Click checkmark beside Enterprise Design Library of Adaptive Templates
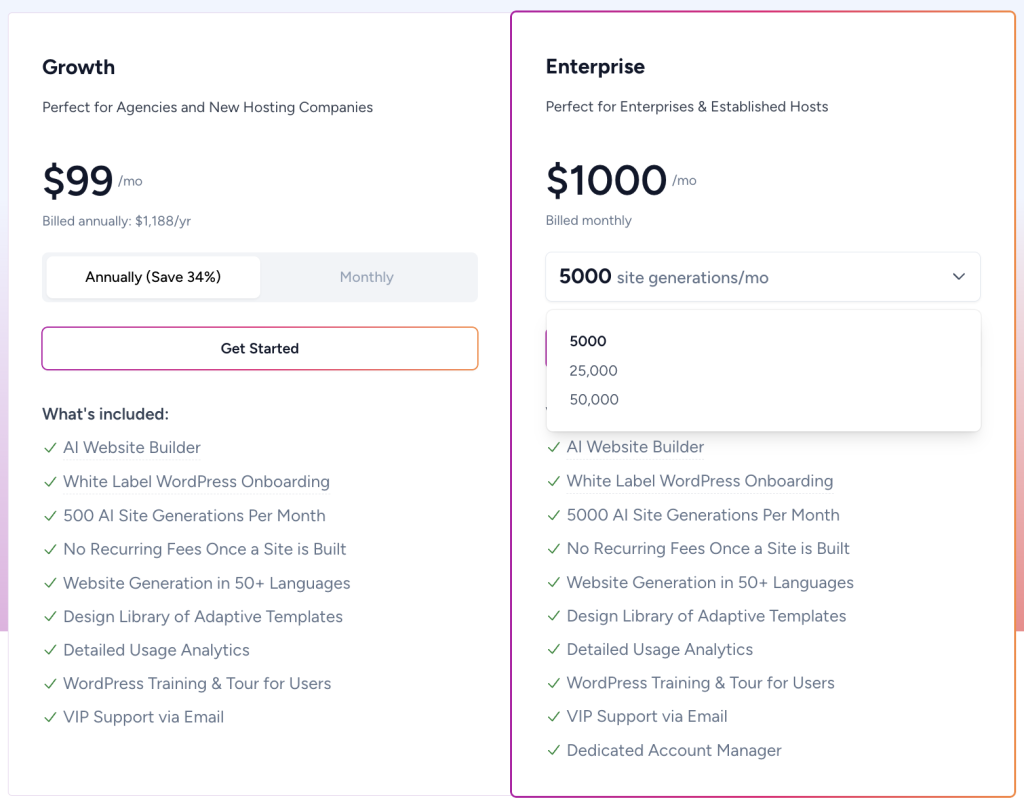The height and width of the screenshot is (809, 1024). [x=554, y=616]
